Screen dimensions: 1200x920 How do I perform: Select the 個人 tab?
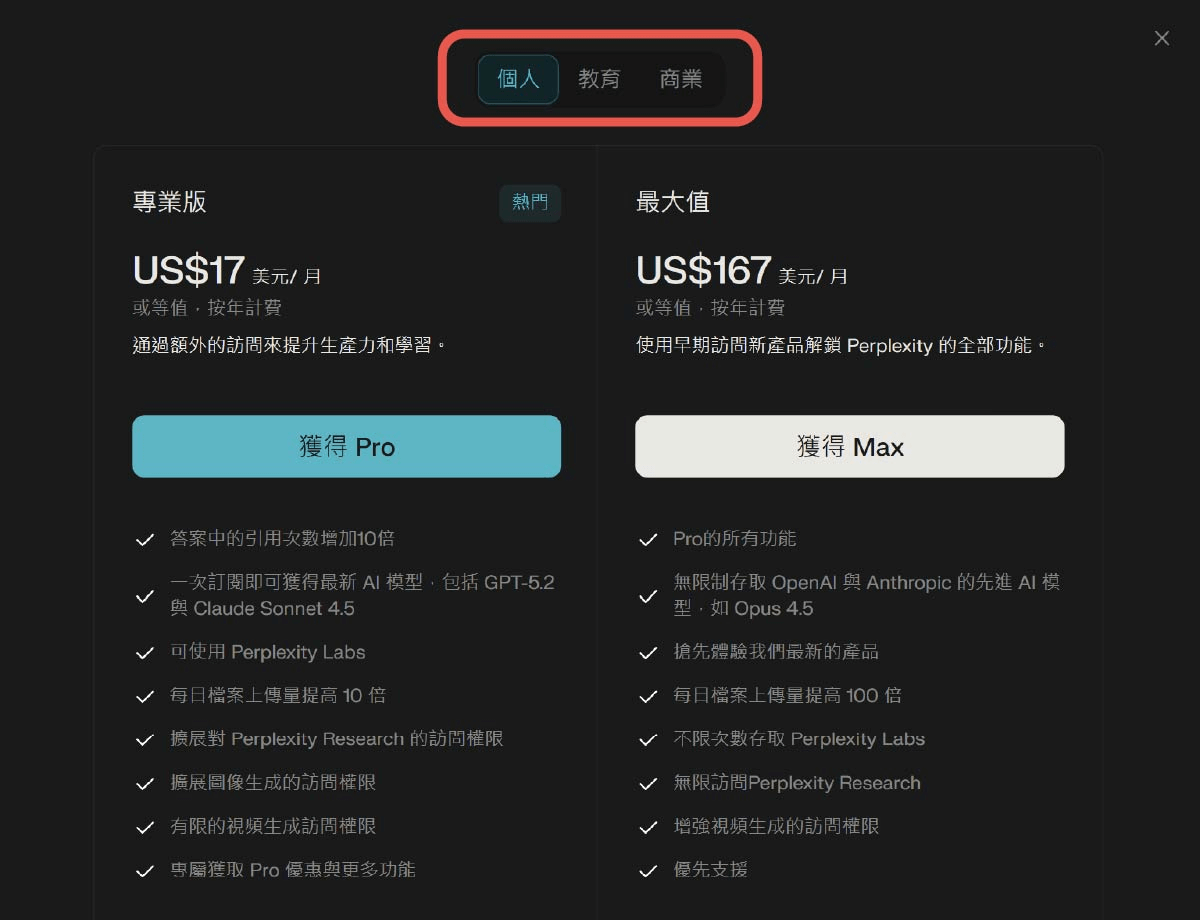pyautogui.click(x=517, y=79)
